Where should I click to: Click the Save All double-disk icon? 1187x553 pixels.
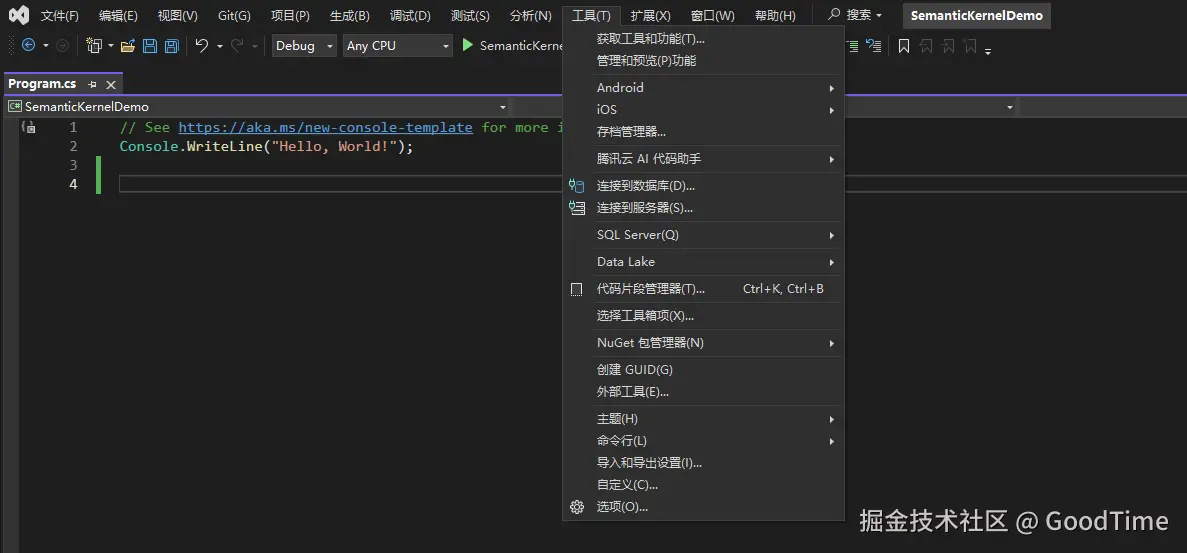point(172,46)
